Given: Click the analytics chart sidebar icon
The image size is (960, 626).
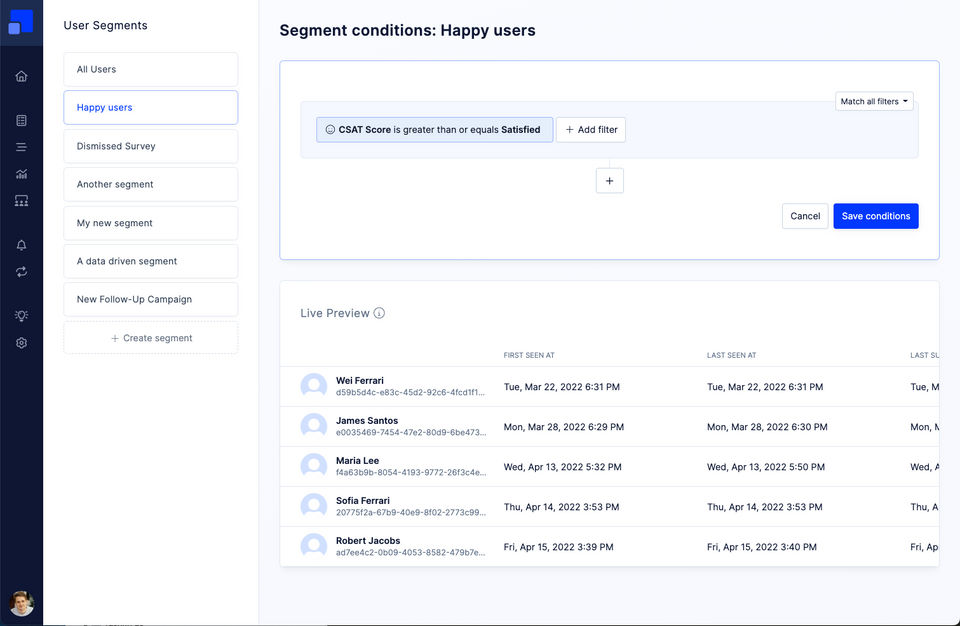Looking at the screenshot, I should tap(21, 174).
